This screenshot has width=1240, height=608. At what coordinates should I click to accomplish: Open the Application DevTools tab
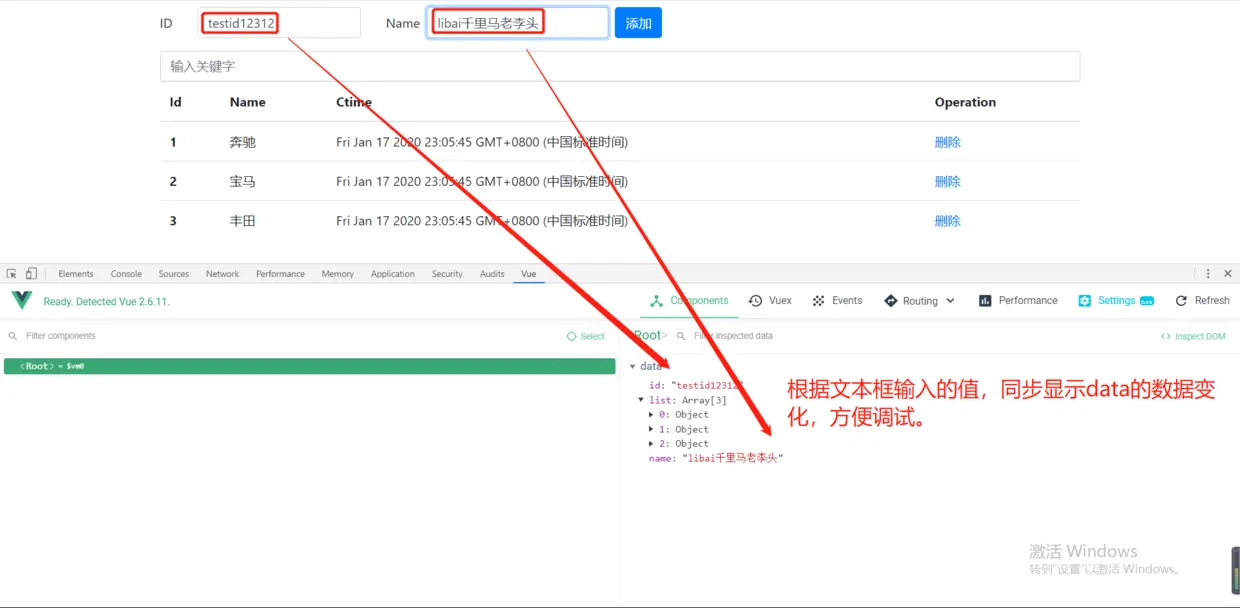coord(393,273)
